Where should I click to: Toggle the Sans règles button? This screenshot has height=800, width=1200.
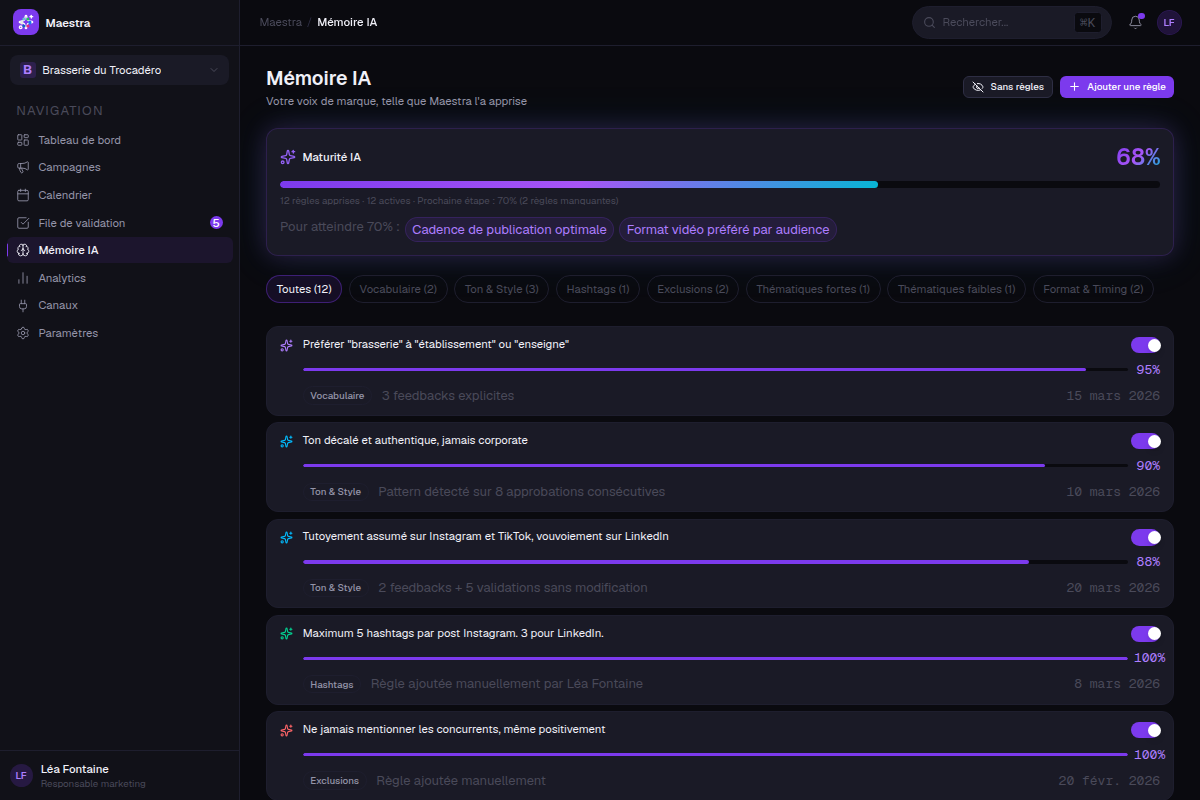[1008, 87]
